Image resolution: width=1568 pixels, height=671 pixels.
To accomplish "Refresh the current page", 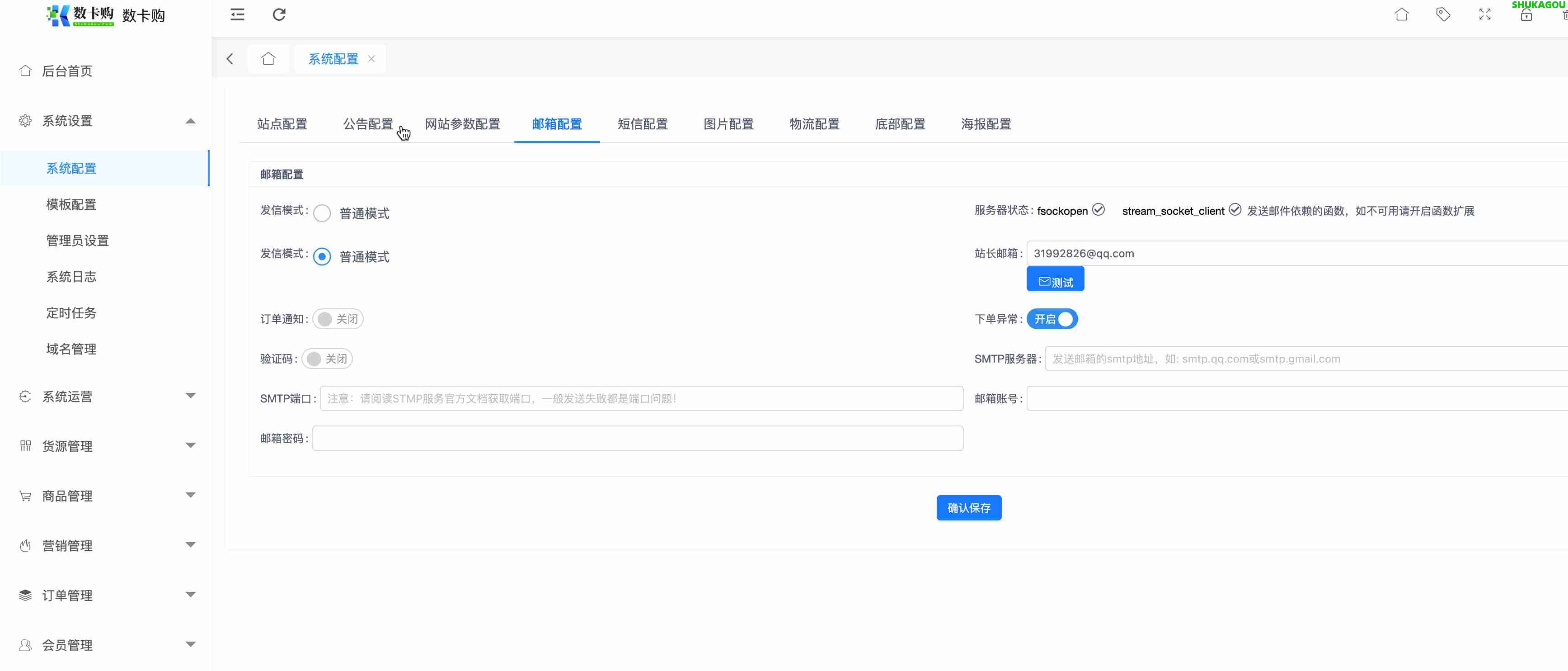I will pos(279,14).
